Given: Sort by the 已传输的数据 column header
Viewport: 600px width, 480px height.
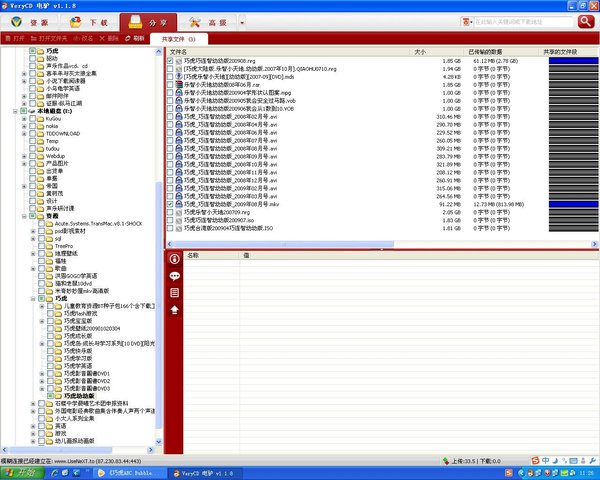Looking at the screenshot, I should (x=500, y=52).
